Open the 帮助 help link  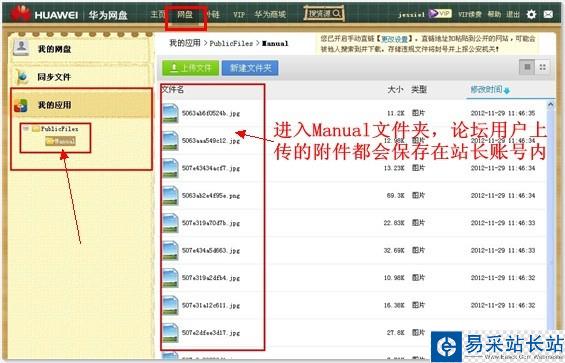point(494,14)
